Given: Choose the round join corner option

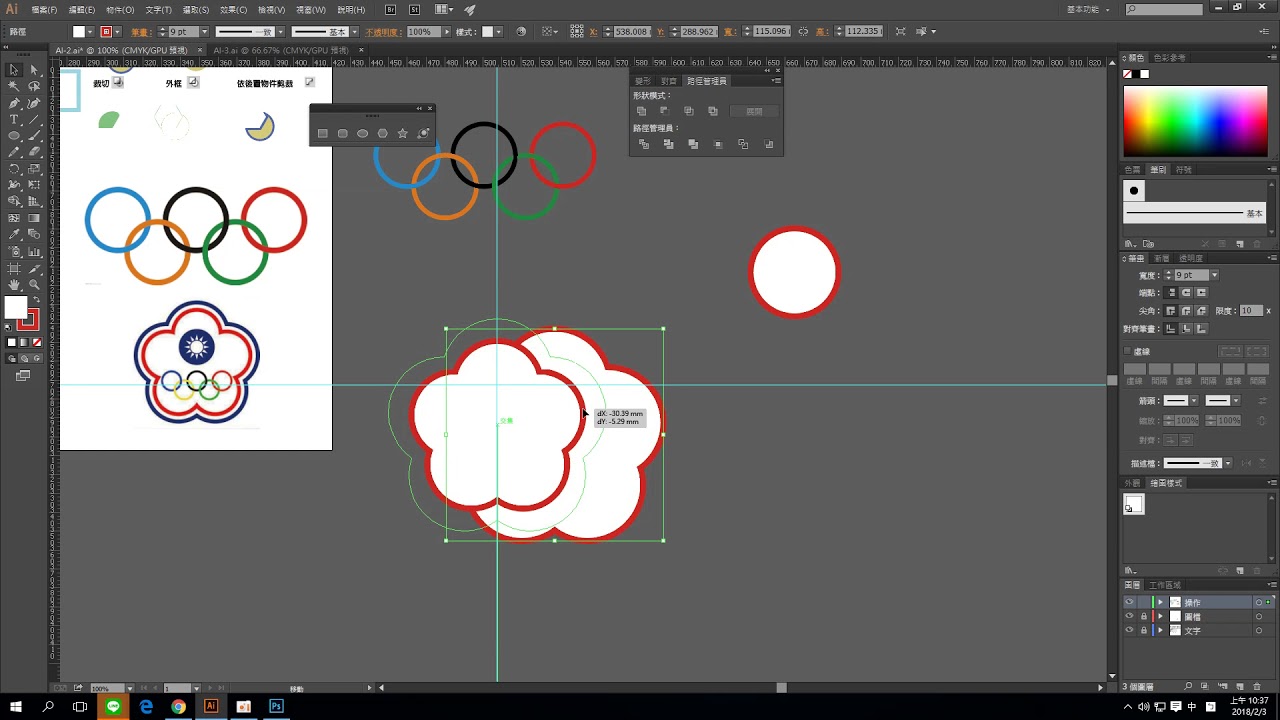Looking at the screenshot, I should click(1186, 311).
